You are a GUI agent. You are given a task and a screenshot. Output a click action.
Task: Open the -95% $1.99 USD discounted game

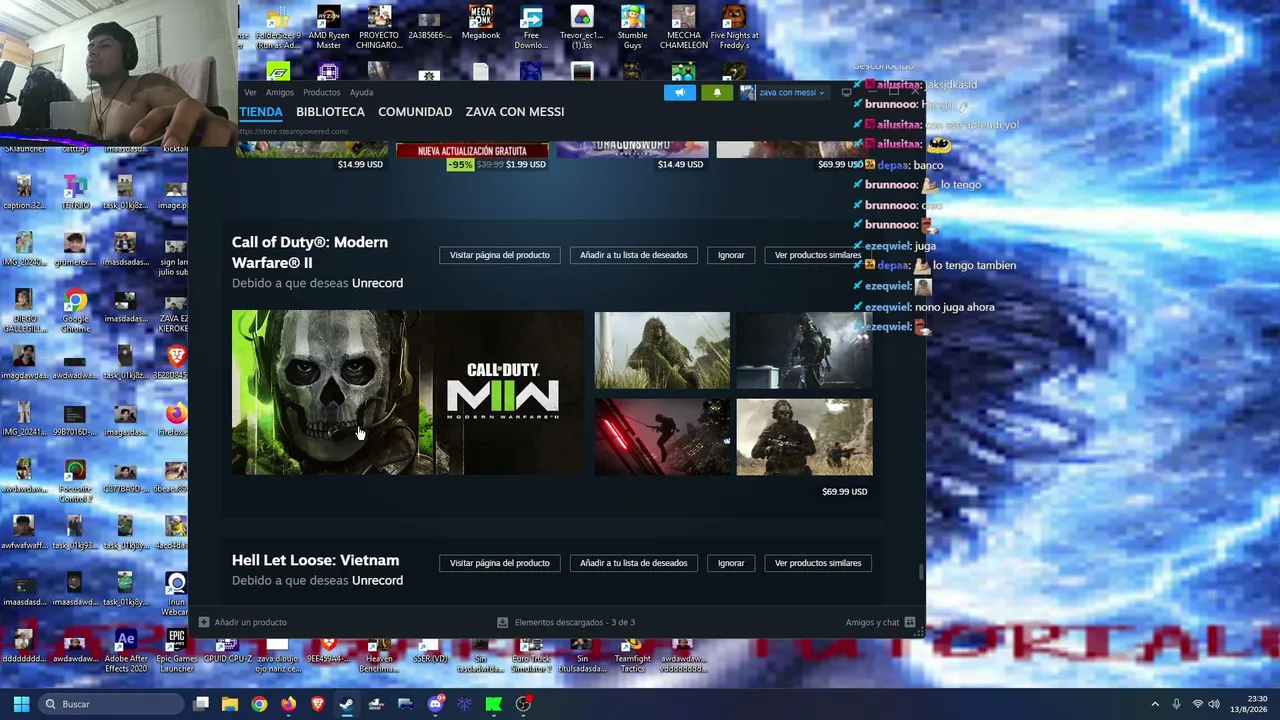(472, 157)
